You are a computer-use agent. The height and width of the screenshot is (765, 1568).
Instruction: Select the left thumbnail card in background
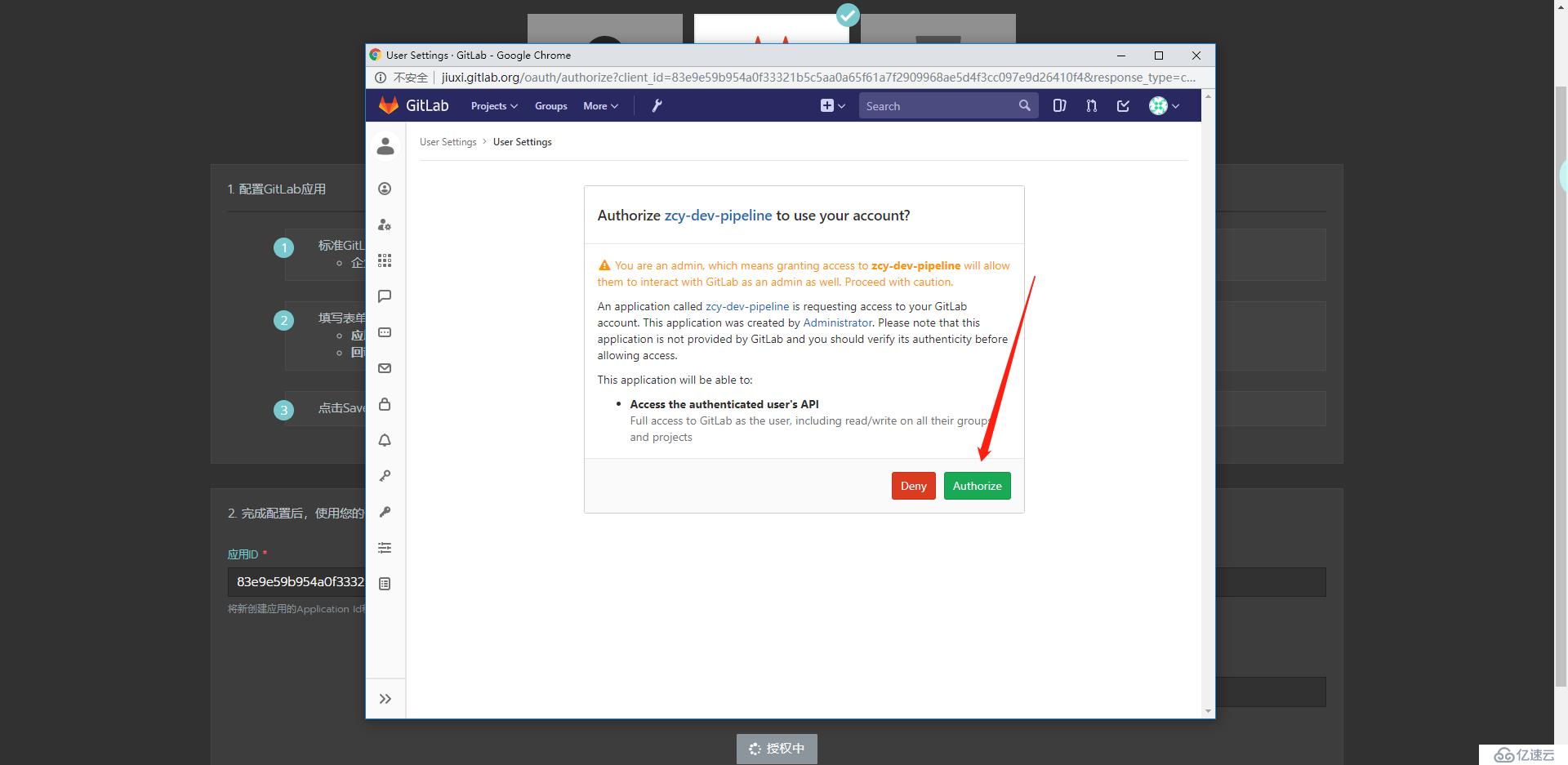point(605,29)
